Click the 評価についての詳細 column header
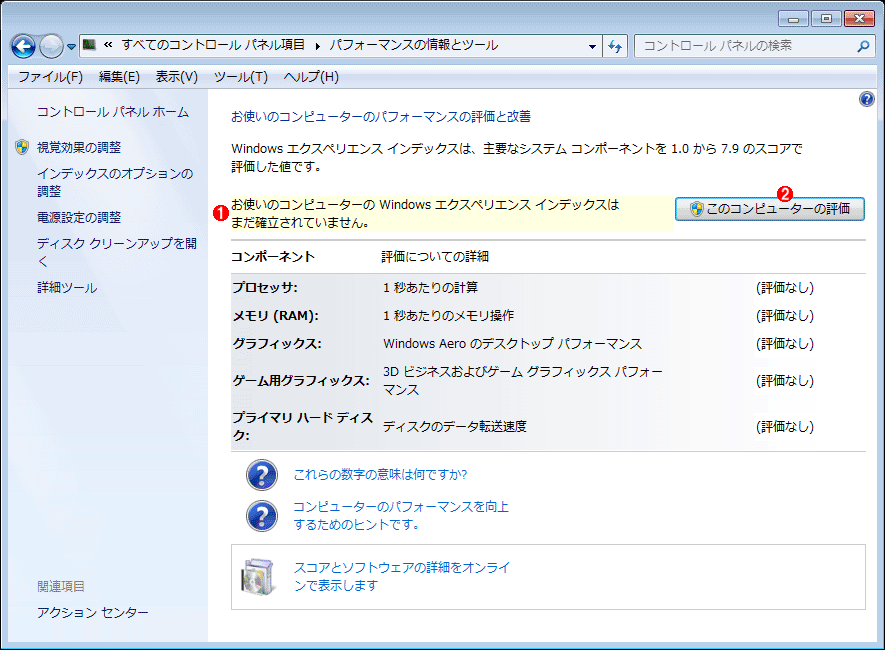 point(435,257)
